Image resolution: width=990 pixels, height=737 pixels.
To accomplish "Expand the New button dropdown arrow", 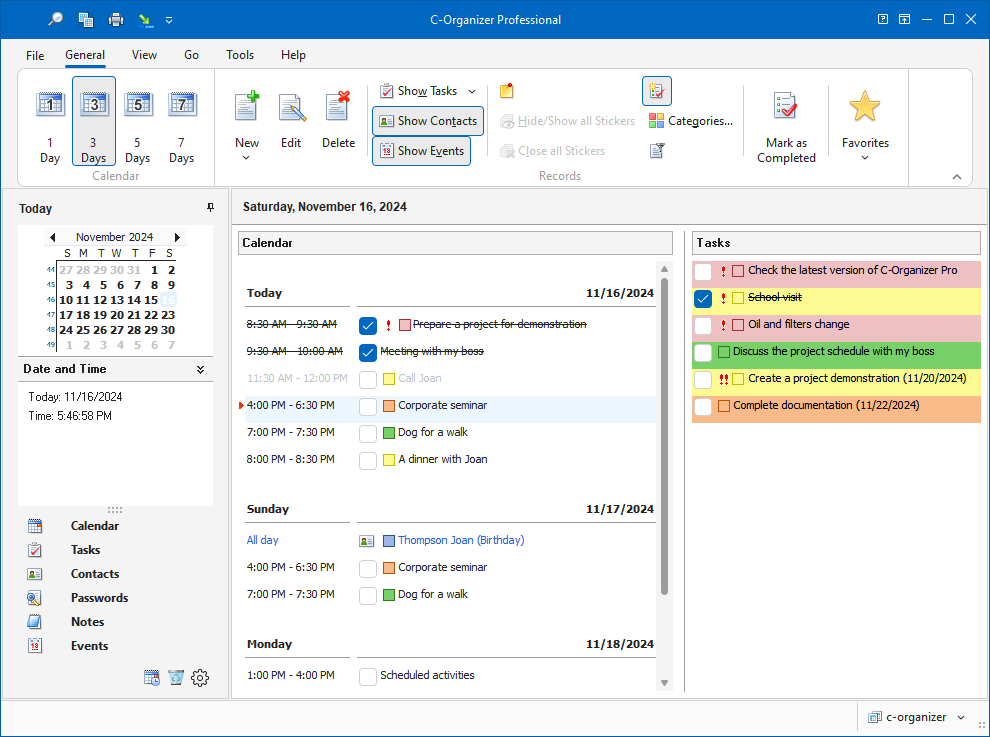I will click(246, 158).
